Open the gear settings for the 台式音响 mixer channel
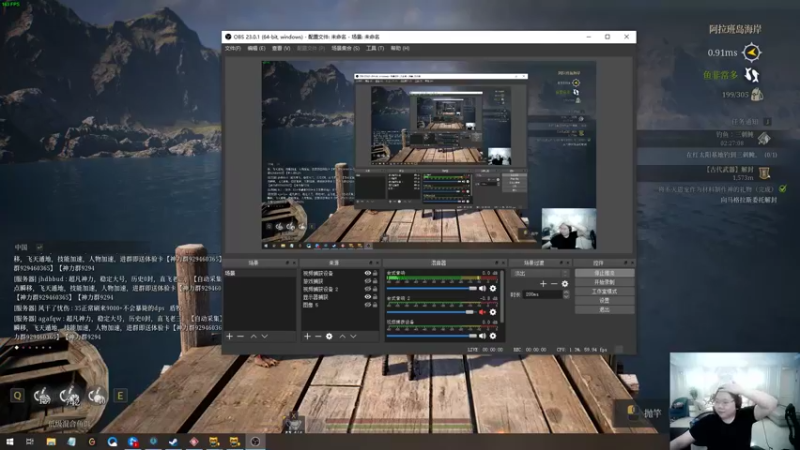Image resolution: width=800 pixels, height=450 pixels. point(493,288)
